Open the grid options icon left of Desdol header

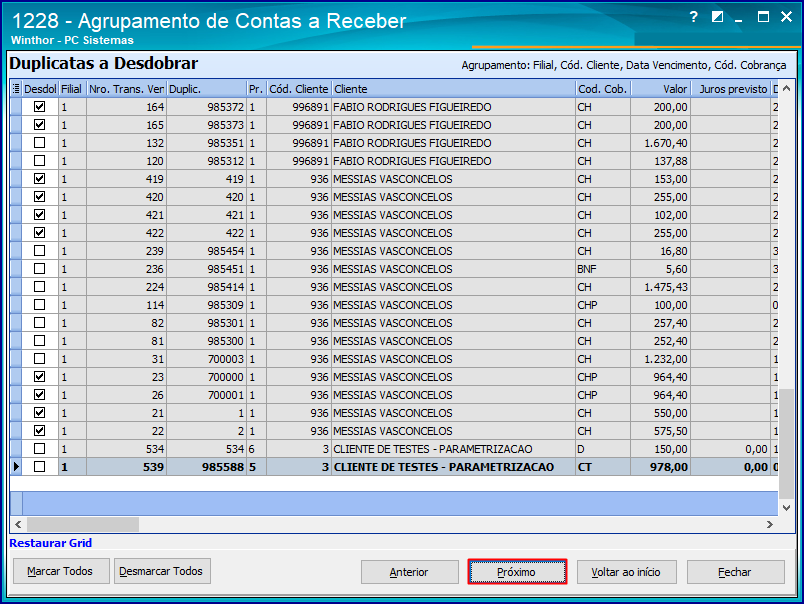pos(16,89)
